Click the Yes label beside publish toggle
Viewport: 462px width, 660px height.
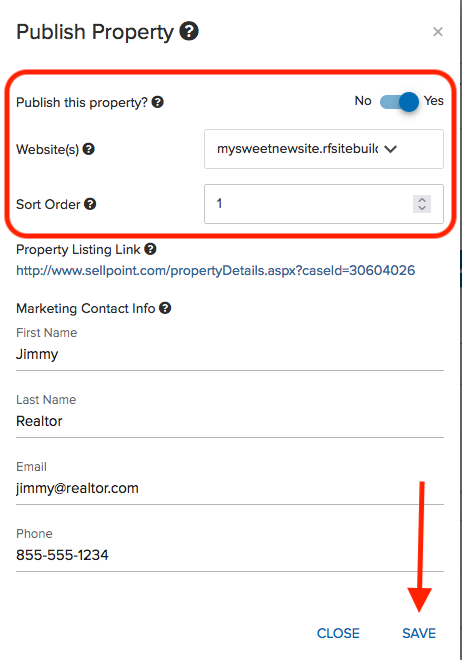(x=433, y=101)
